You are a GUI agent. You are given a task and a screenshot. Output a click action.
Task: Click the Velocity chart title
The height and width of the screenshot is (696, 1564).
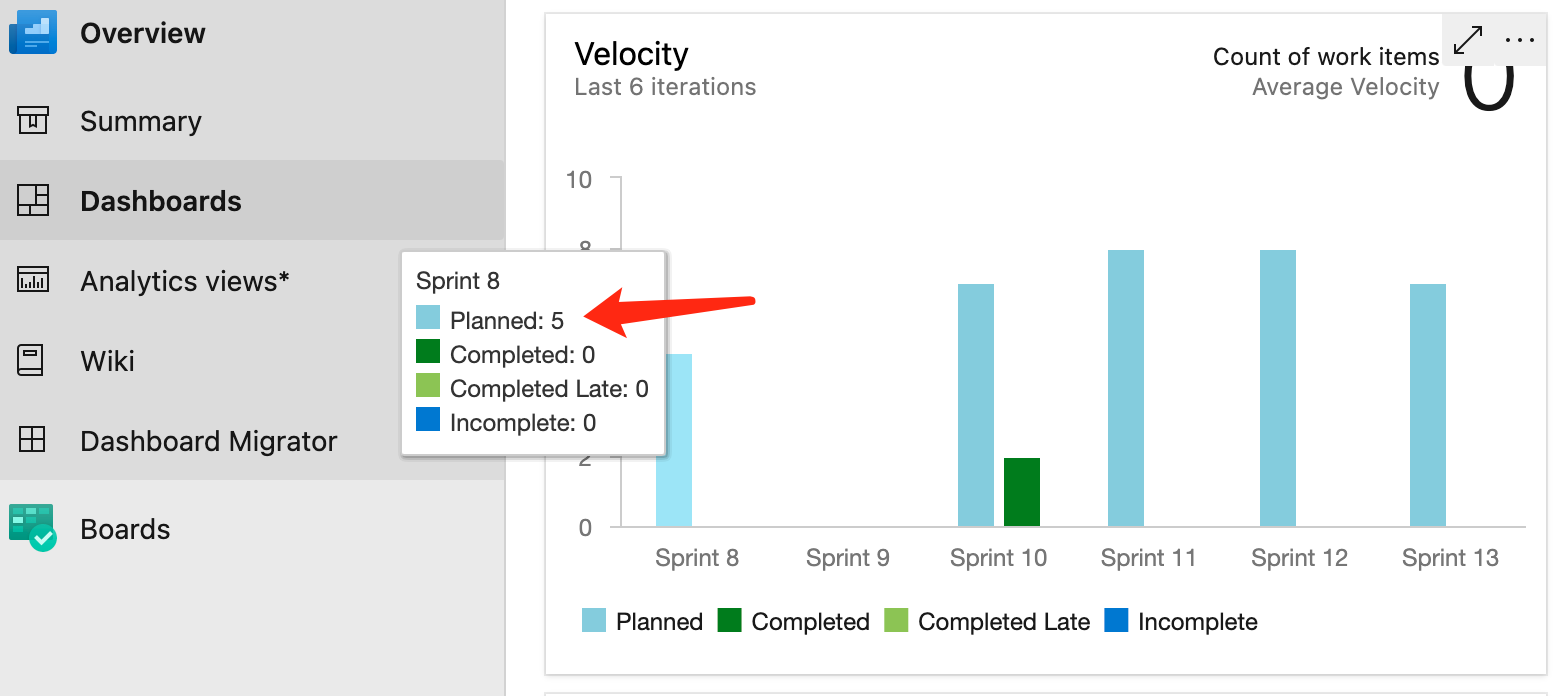tap(632, 54)
